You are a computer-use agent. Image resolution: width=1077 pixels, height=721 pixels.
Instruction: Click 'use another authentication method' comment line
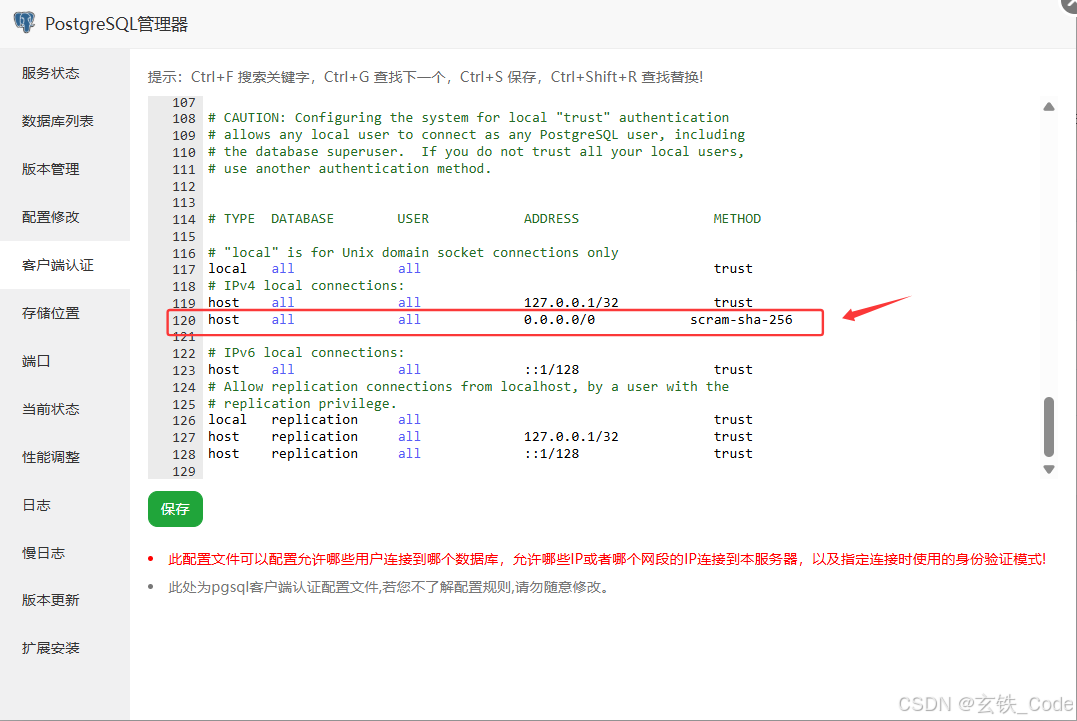coord(350,168)
